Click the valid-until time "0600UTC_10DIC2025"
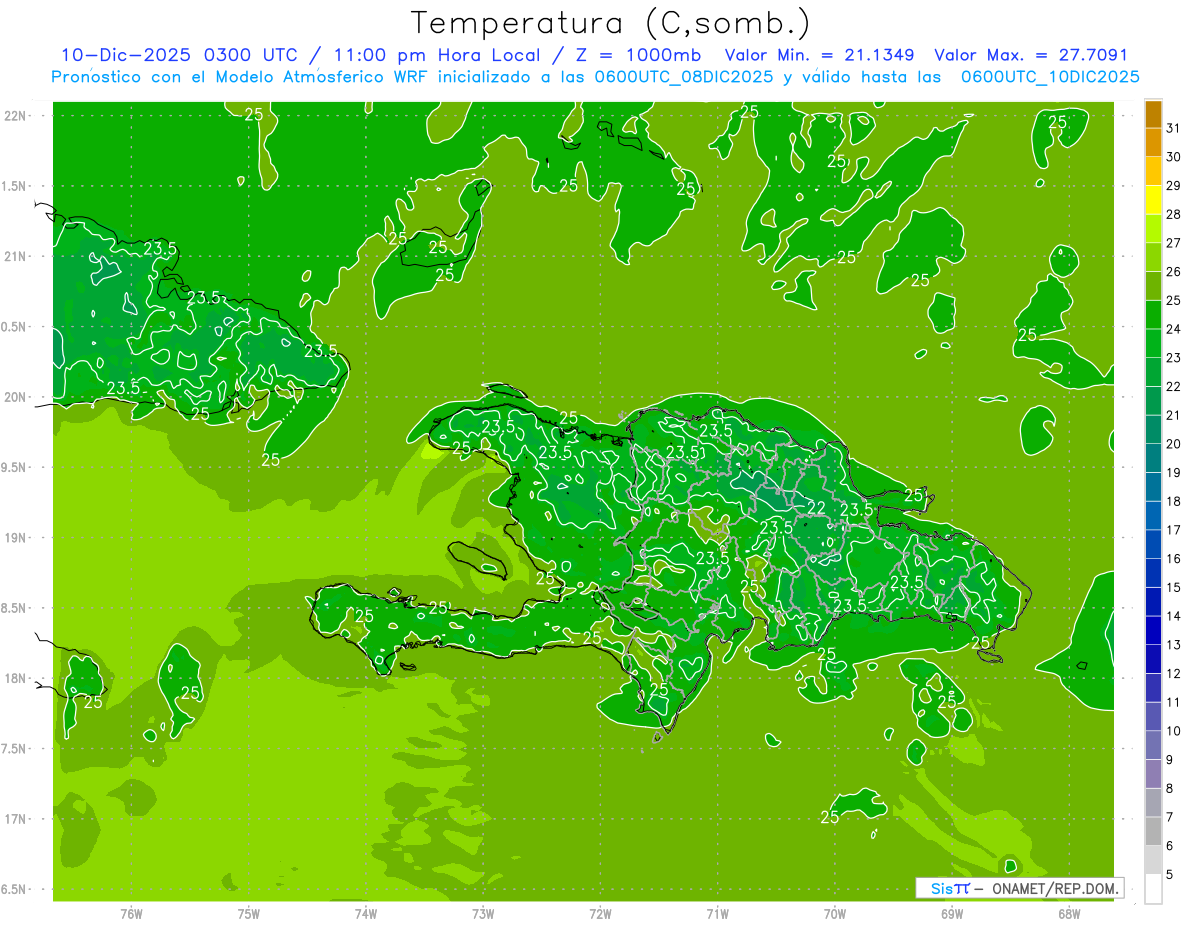1200x927 pixels. click(1050, 77)
